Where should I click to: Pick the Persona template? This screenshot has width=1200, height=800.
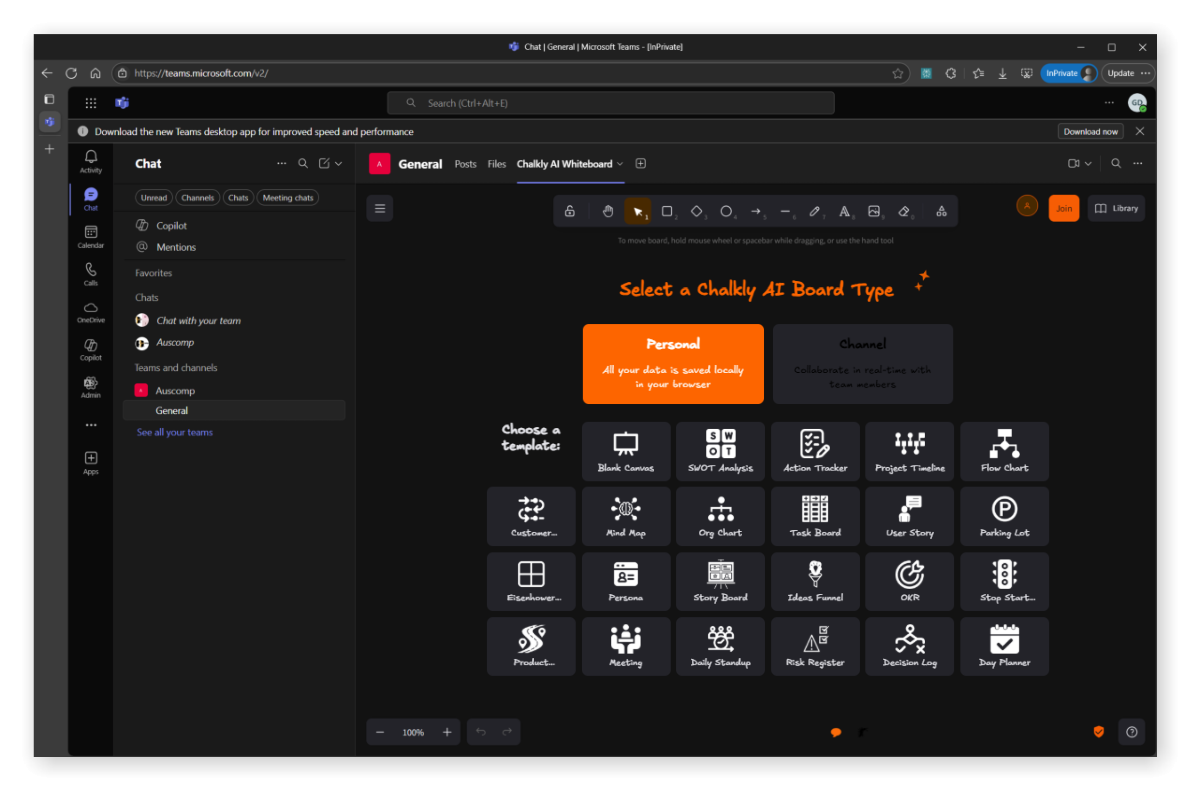point(626,582)
